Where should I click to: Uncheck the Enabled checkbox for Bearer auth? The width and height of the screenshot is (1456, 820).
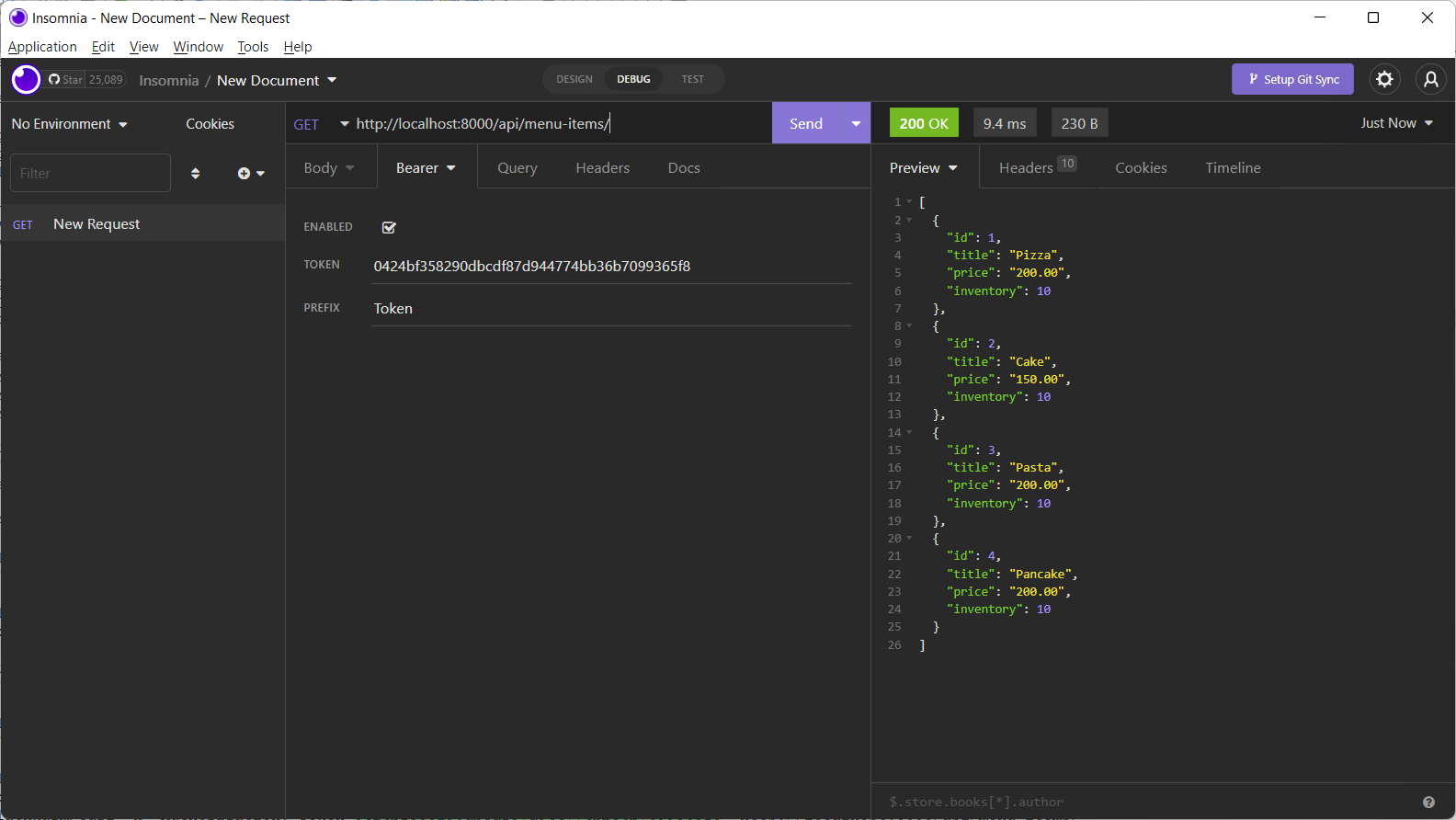[389, 227]
